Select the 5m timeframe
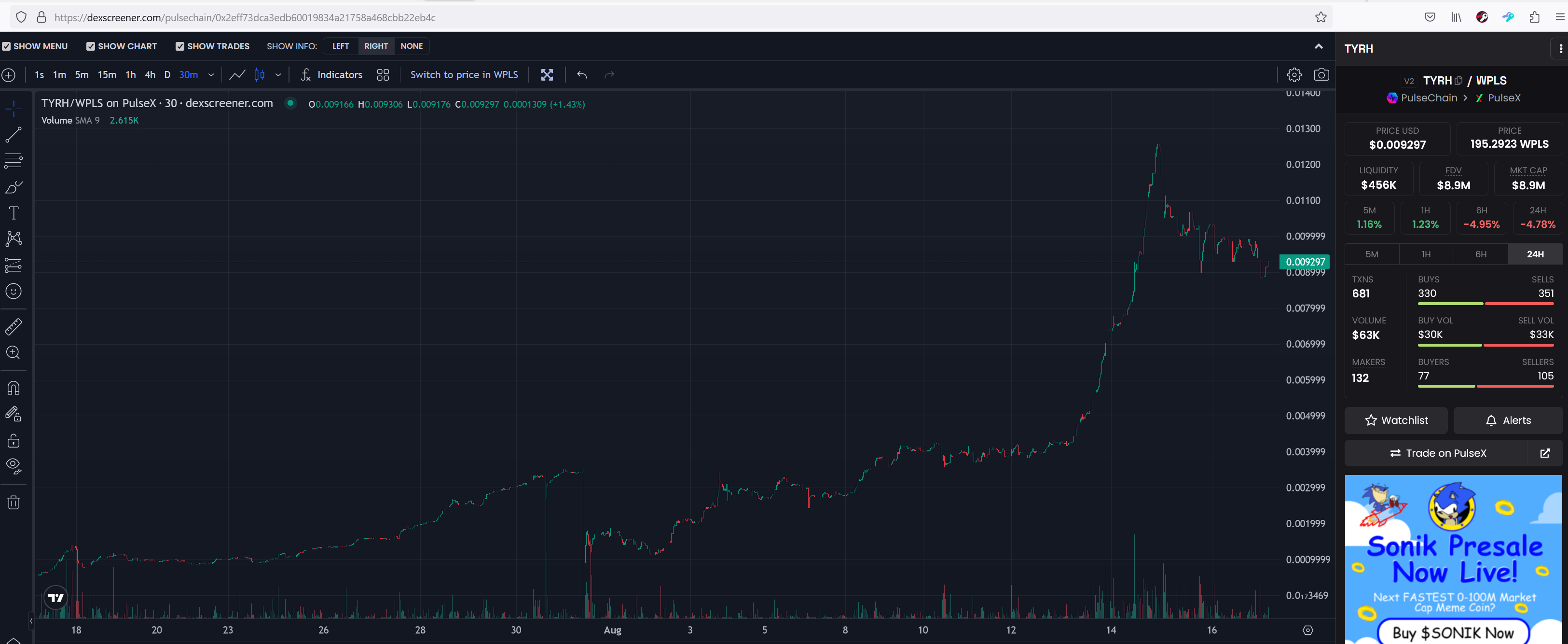 pyautogui.click(x=82, y=75)
